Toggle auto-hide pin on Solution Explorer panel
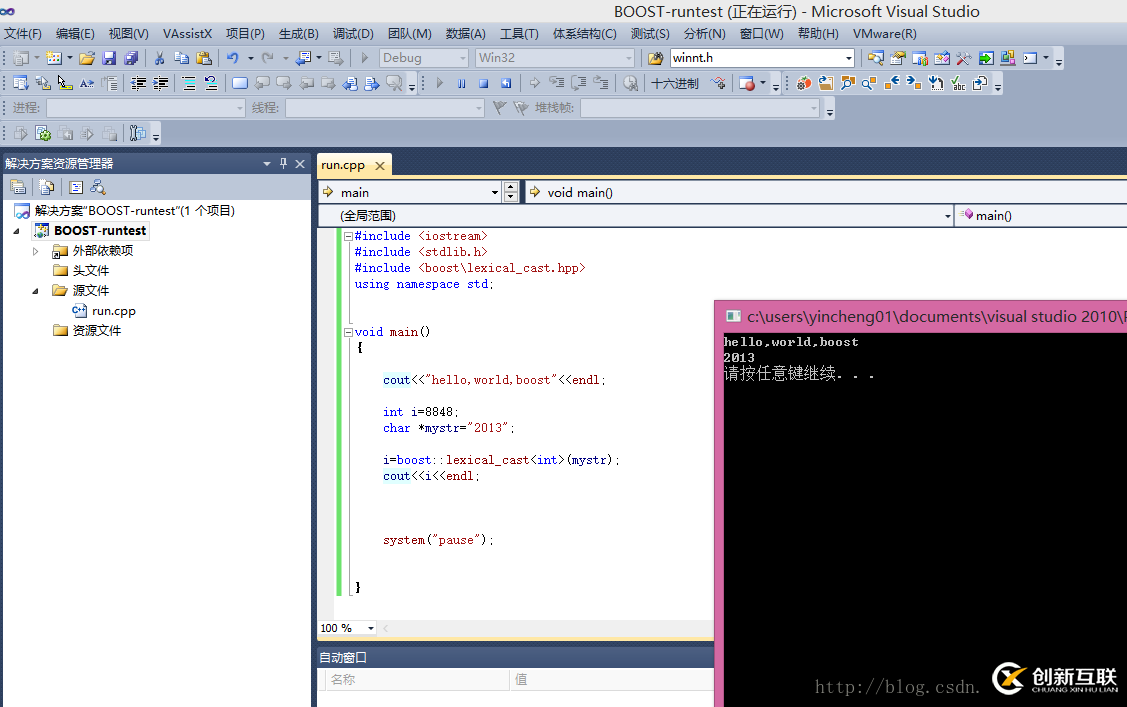Image resolution: width=1127 pixels, height=707 pixels. pyautogui.click(x=283, y=163)
